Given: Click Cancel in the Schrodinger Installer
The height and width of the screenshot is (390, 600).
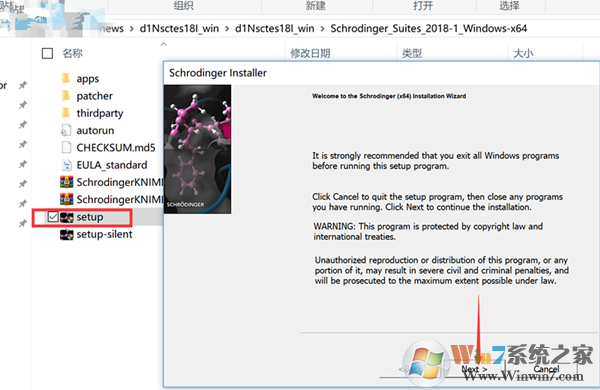Looking at the screenshot, I should (x=546, y=369).
